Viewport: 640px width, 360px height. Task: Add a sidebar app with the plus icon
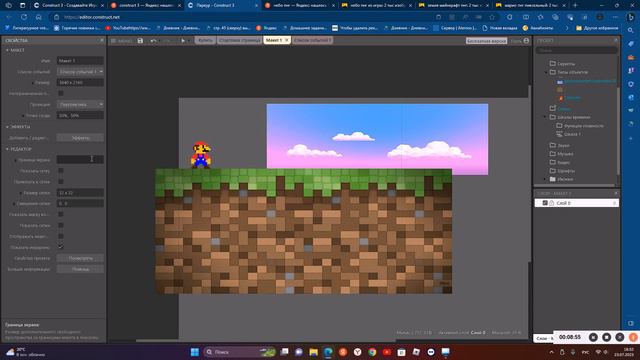click(x=631, y=139)
